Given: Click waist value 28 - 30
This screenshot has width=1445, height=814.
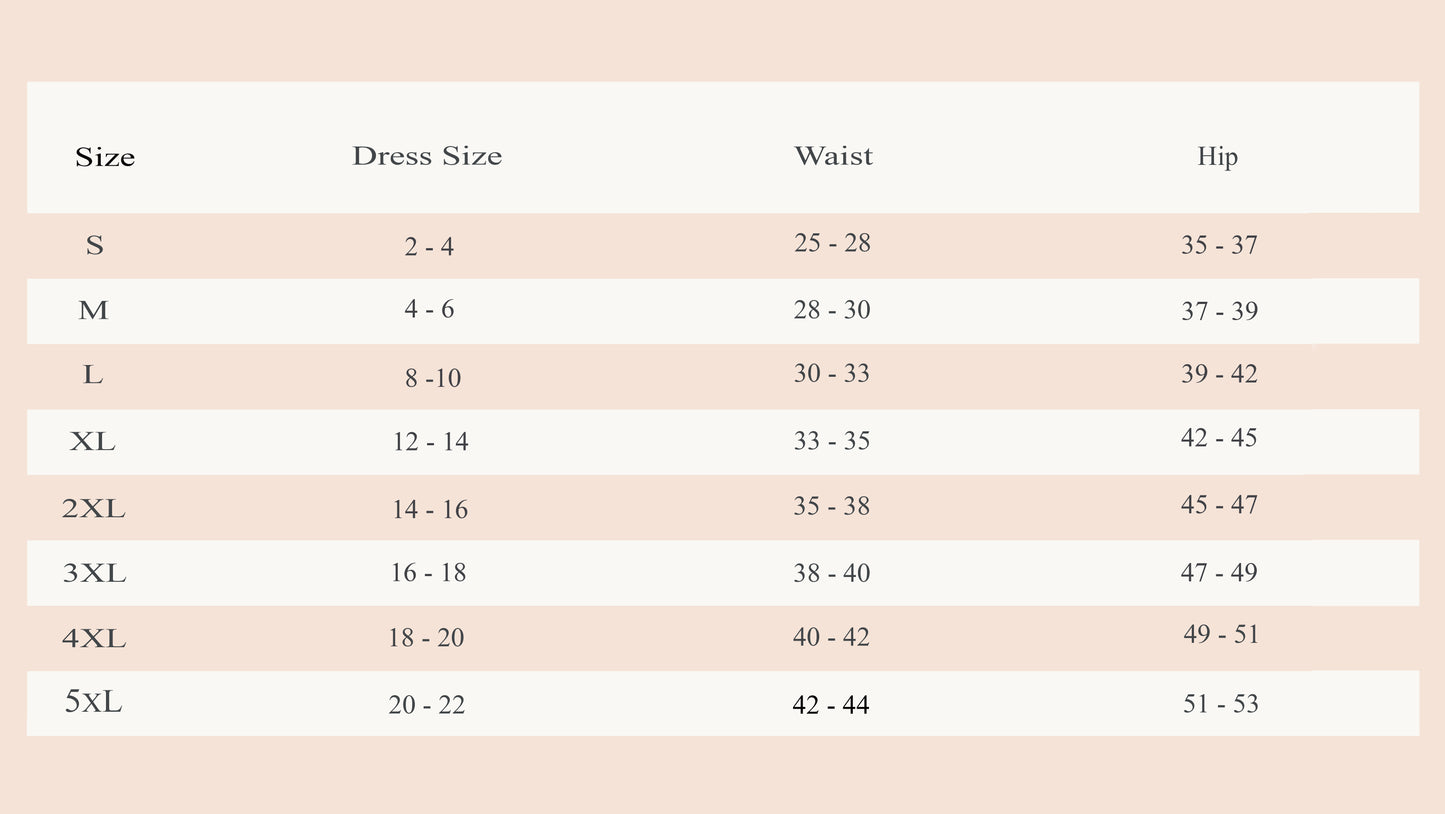Looking at the screenshot, I should click(x=832, y=310).
